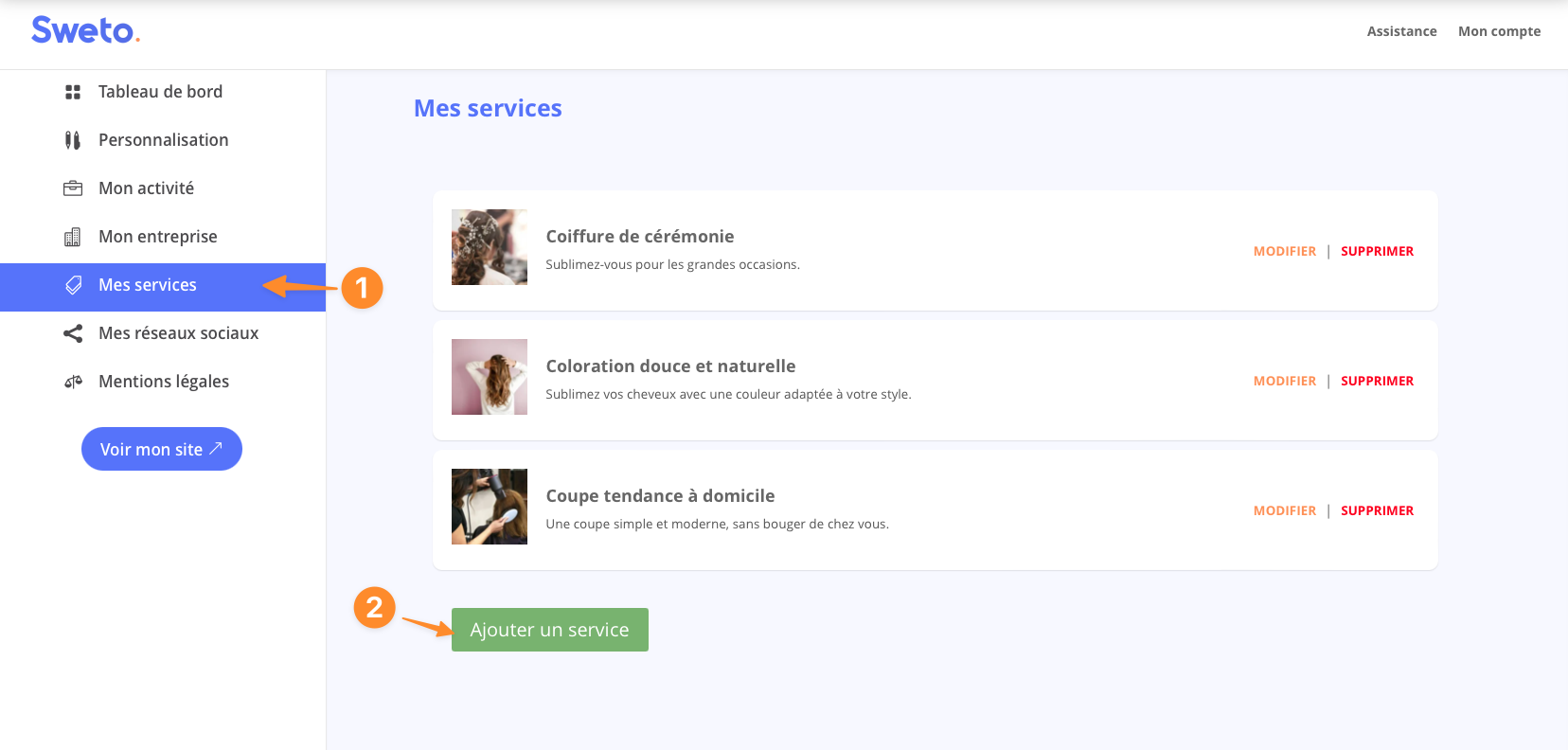Click the Mes réseaux sociaux share icon
The image size is (1568, 750).
tap(73, 333)
